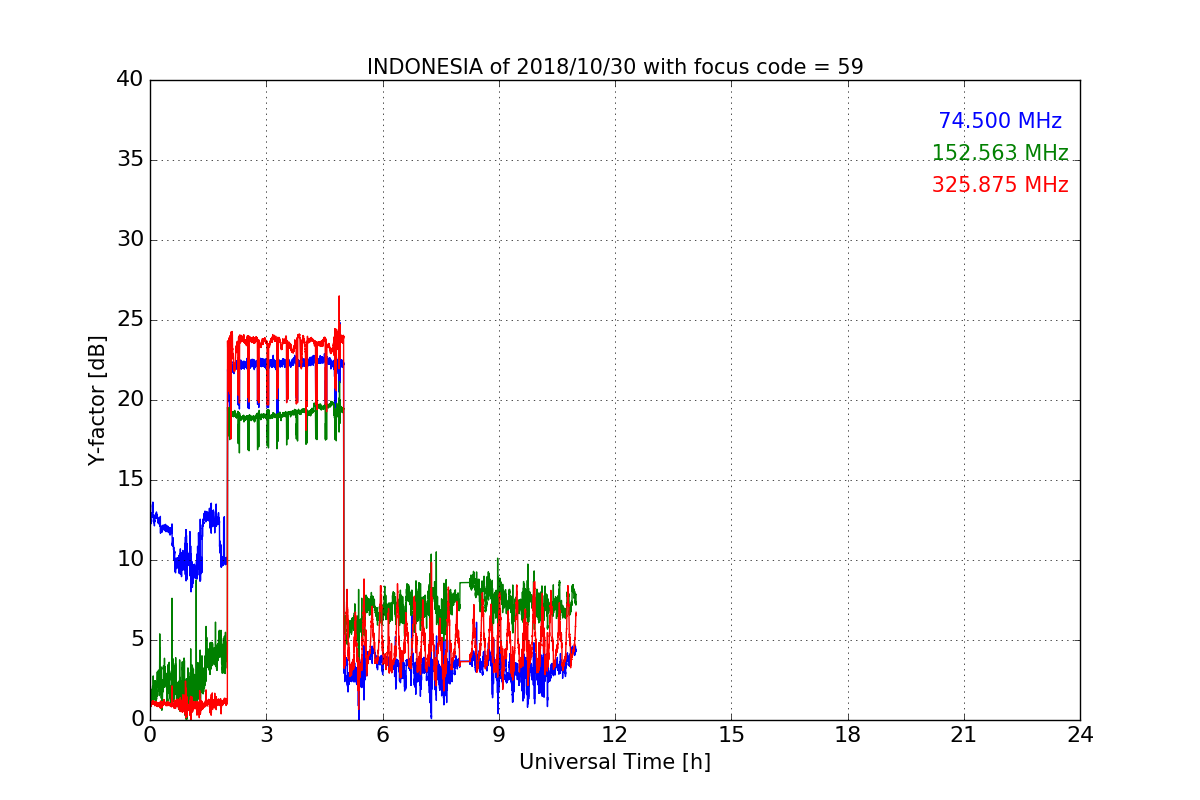
Task: Click the y-axis tick label 5
Action: point(137,640)
